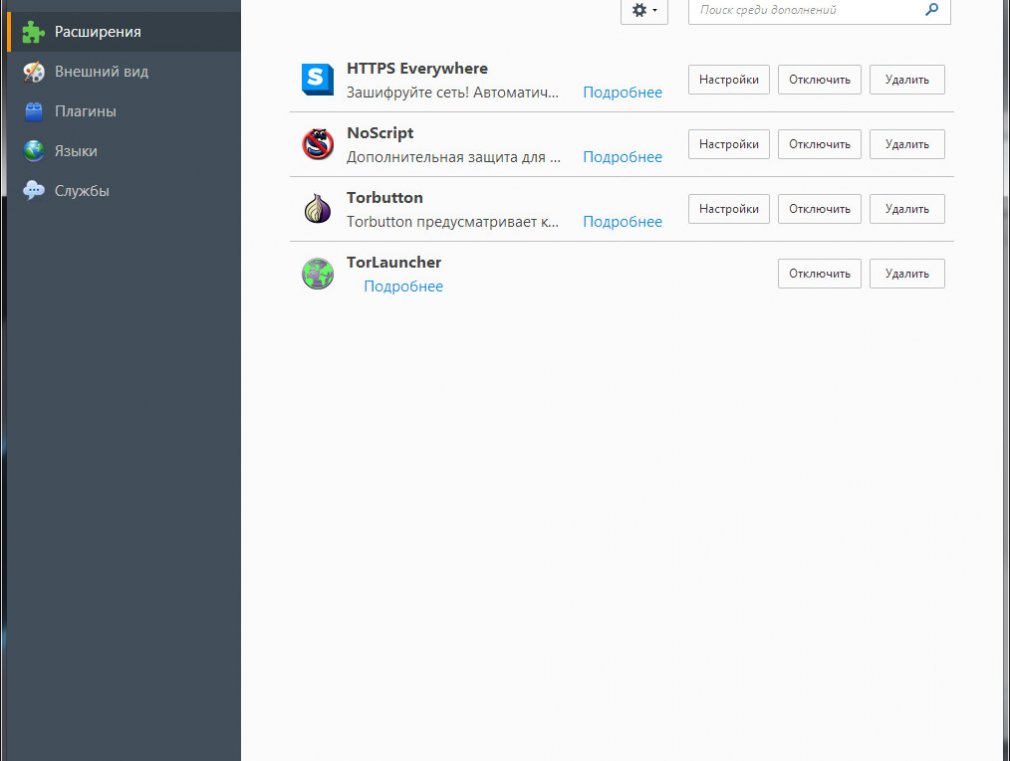Click description 'Дополнительная защита для ...'
1010x761 pixels.
[453, 157]
